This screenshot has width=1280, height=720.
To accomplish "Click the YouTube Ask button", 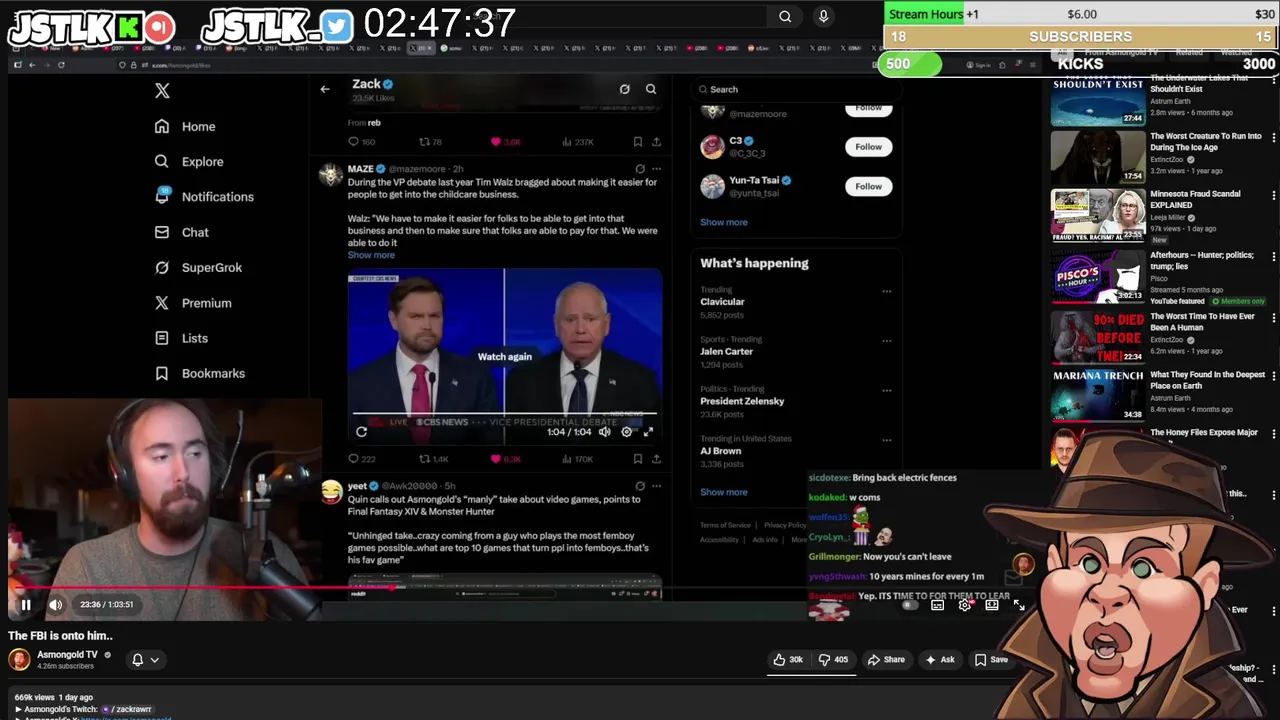I will 940,660.
